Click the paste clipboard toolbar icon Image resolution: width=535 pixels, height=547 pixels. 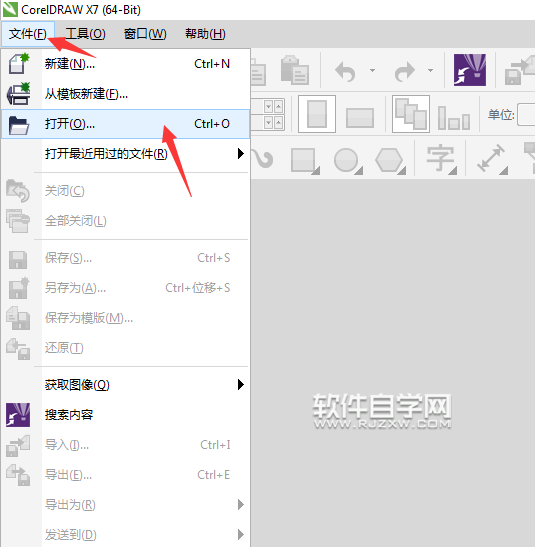click(294, 70)
